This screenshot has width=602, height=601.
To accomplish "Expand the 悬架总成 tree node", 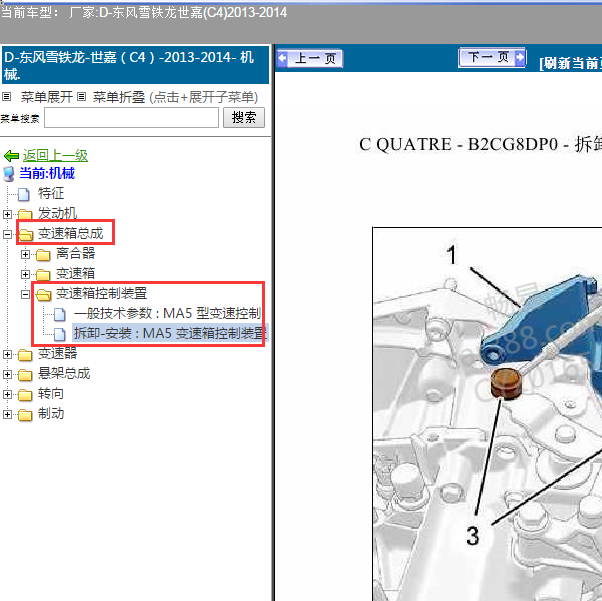I will [x=7, y=374].
